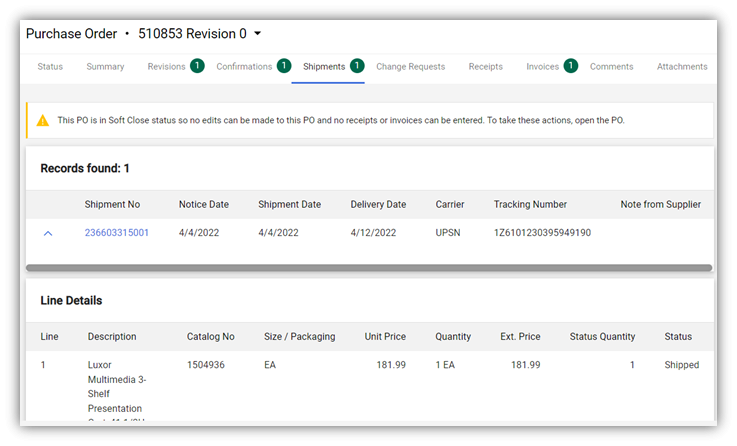
Task: Go to the Change Requests tab
Action: coord(410,67)
